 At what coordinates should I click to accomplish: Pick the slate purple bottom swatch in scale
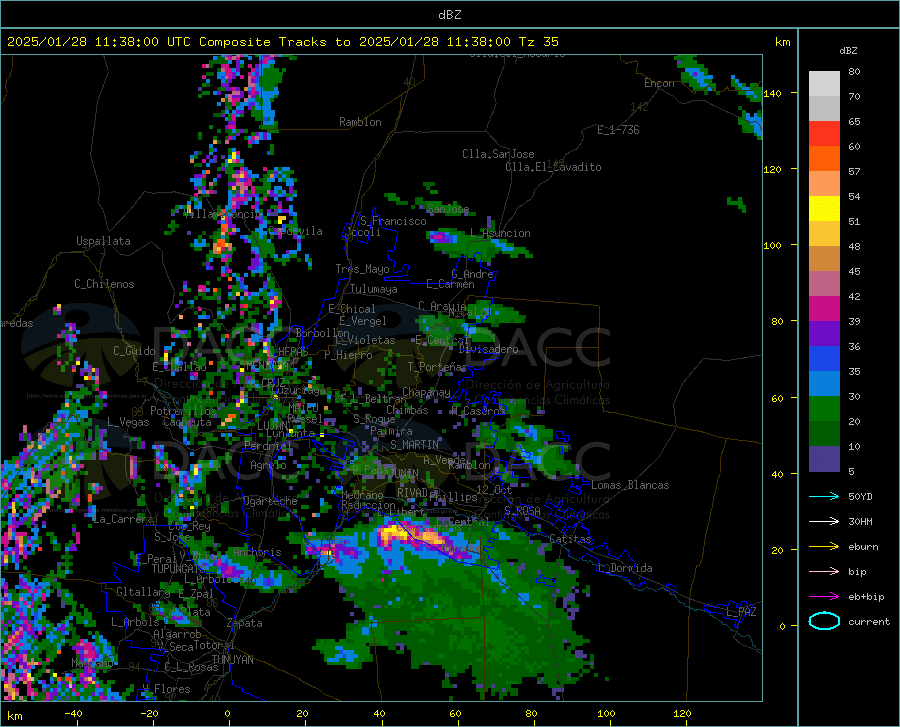tap(824, 459)
